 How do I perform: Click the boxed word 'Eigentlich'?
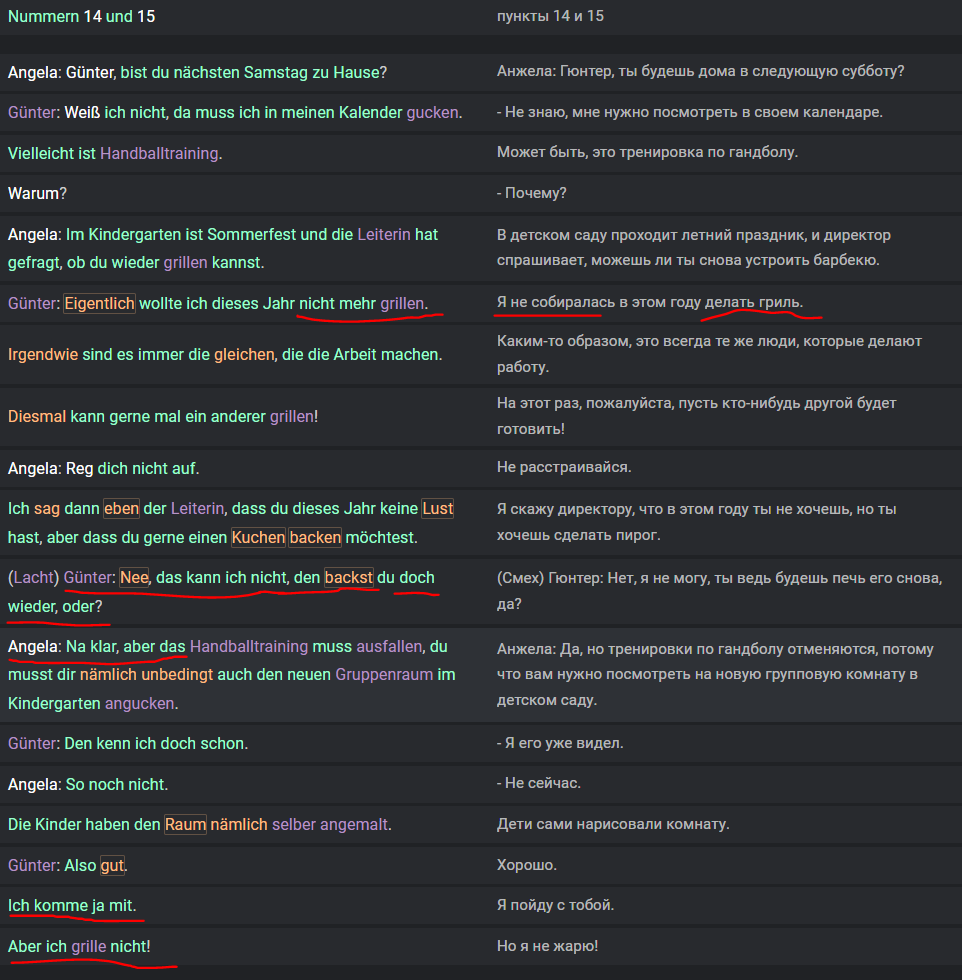click(x=99, y=302)
